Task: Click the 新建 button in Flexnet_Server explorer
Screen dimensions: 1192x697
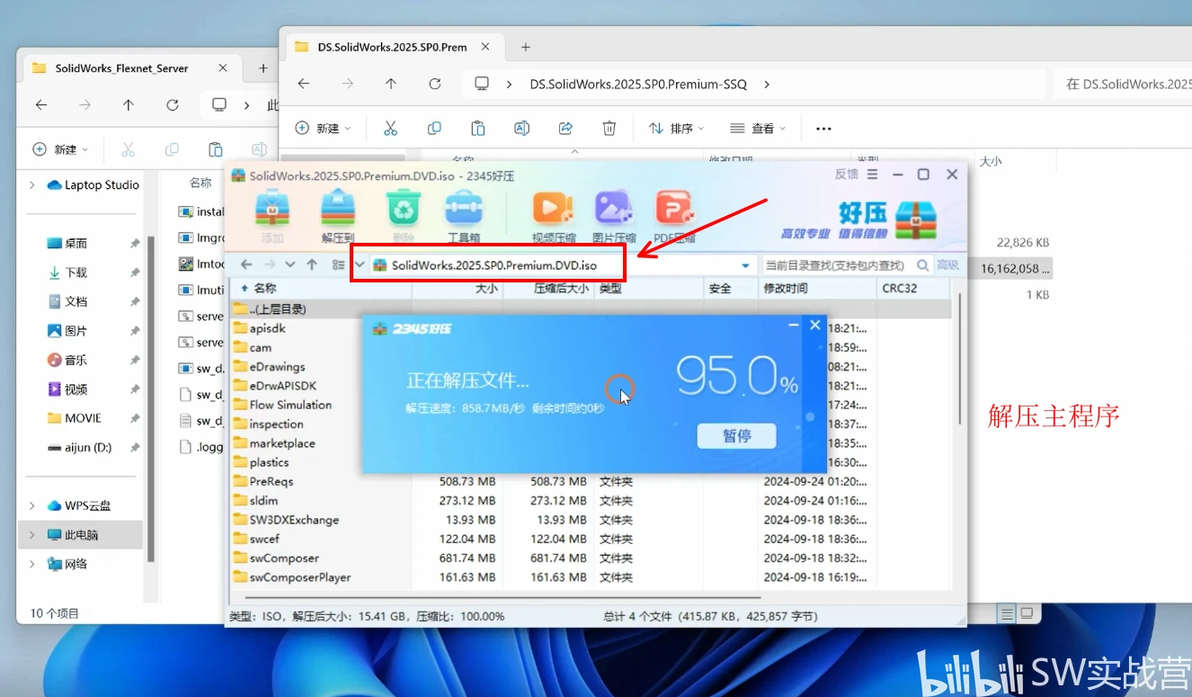Action: [60, 149]
